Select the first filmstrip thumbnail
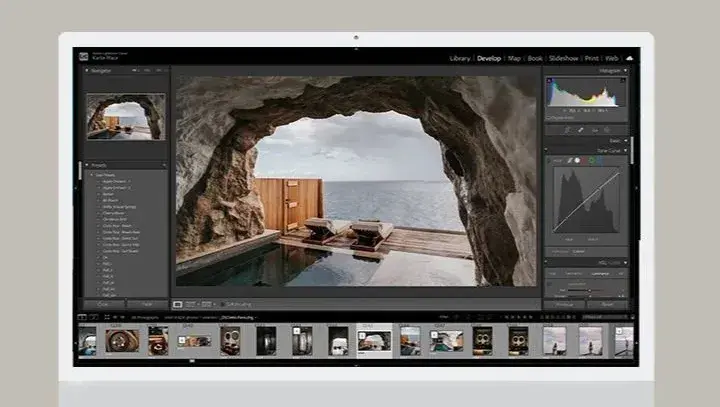 click(x=87, y=340)
